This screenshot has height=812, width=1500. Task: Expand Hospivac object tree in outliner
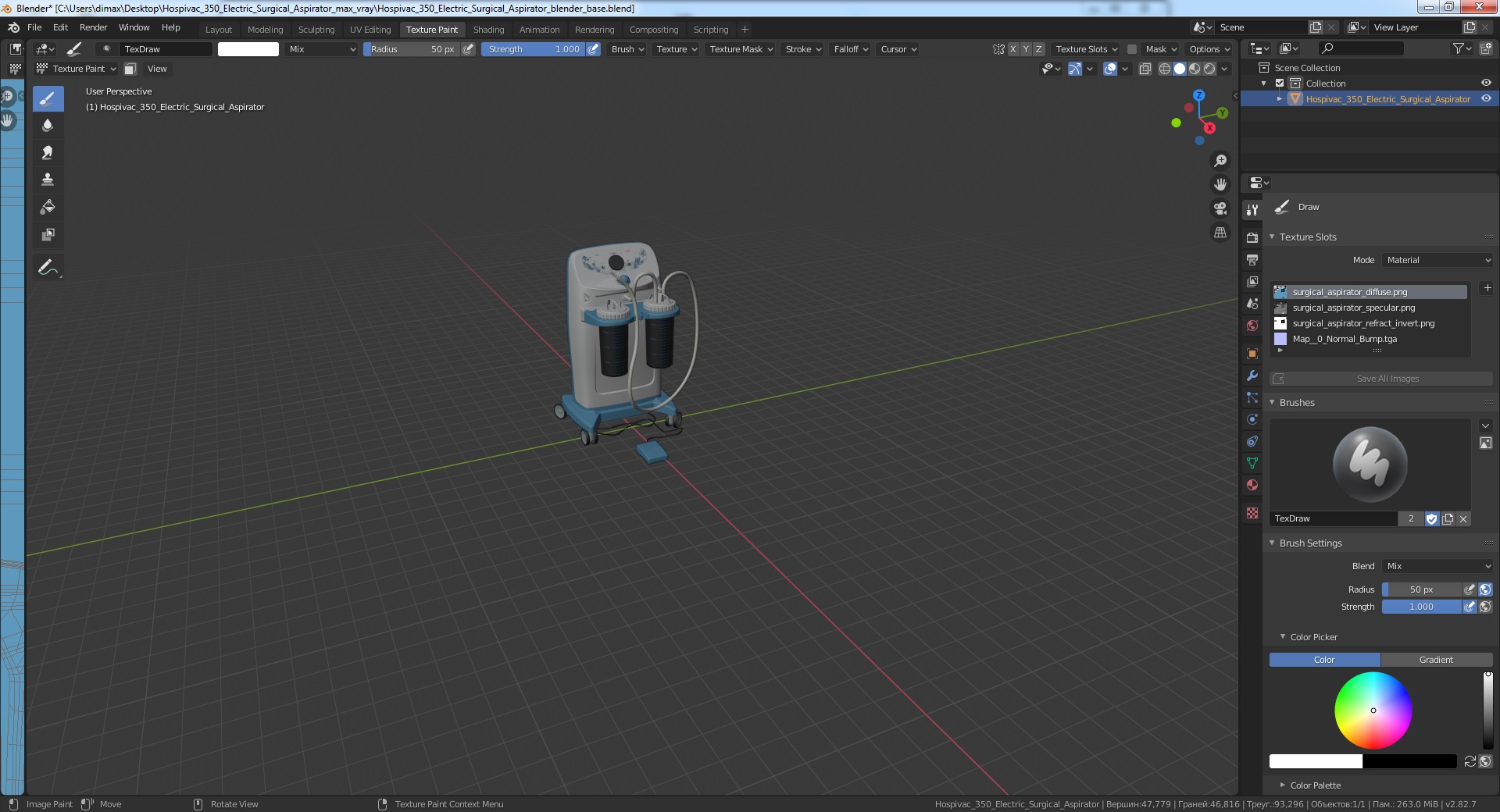[x=1279, y=99]
